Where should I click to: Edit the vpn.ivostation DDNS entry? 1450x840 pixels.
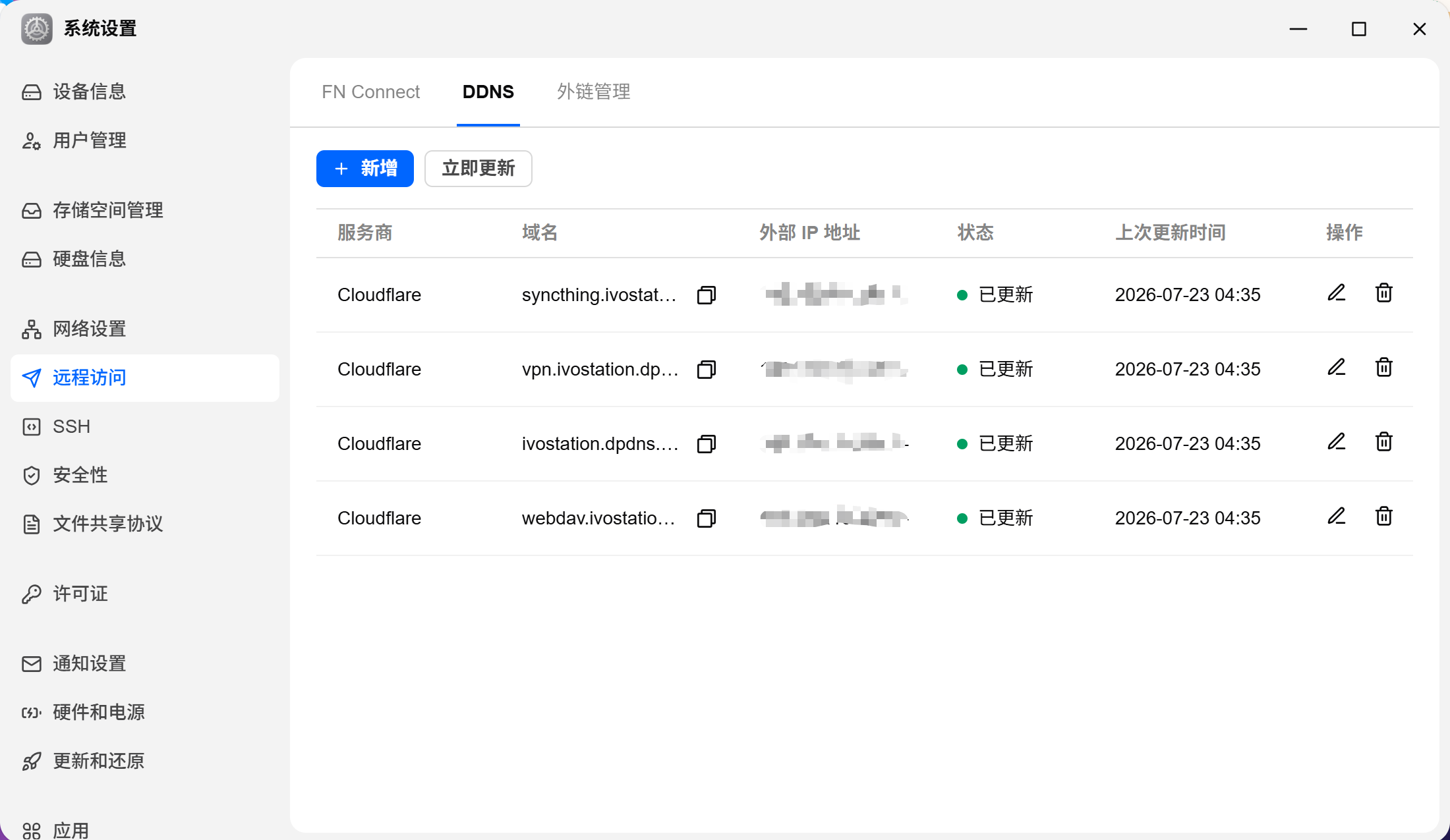[x=1336, y=367]
